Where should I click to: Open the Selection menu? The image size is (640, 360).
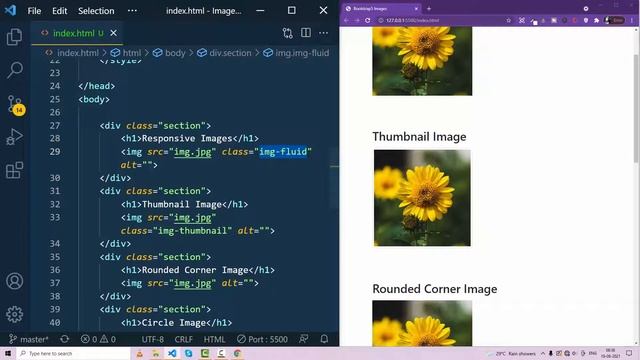[x=96, y=11]
